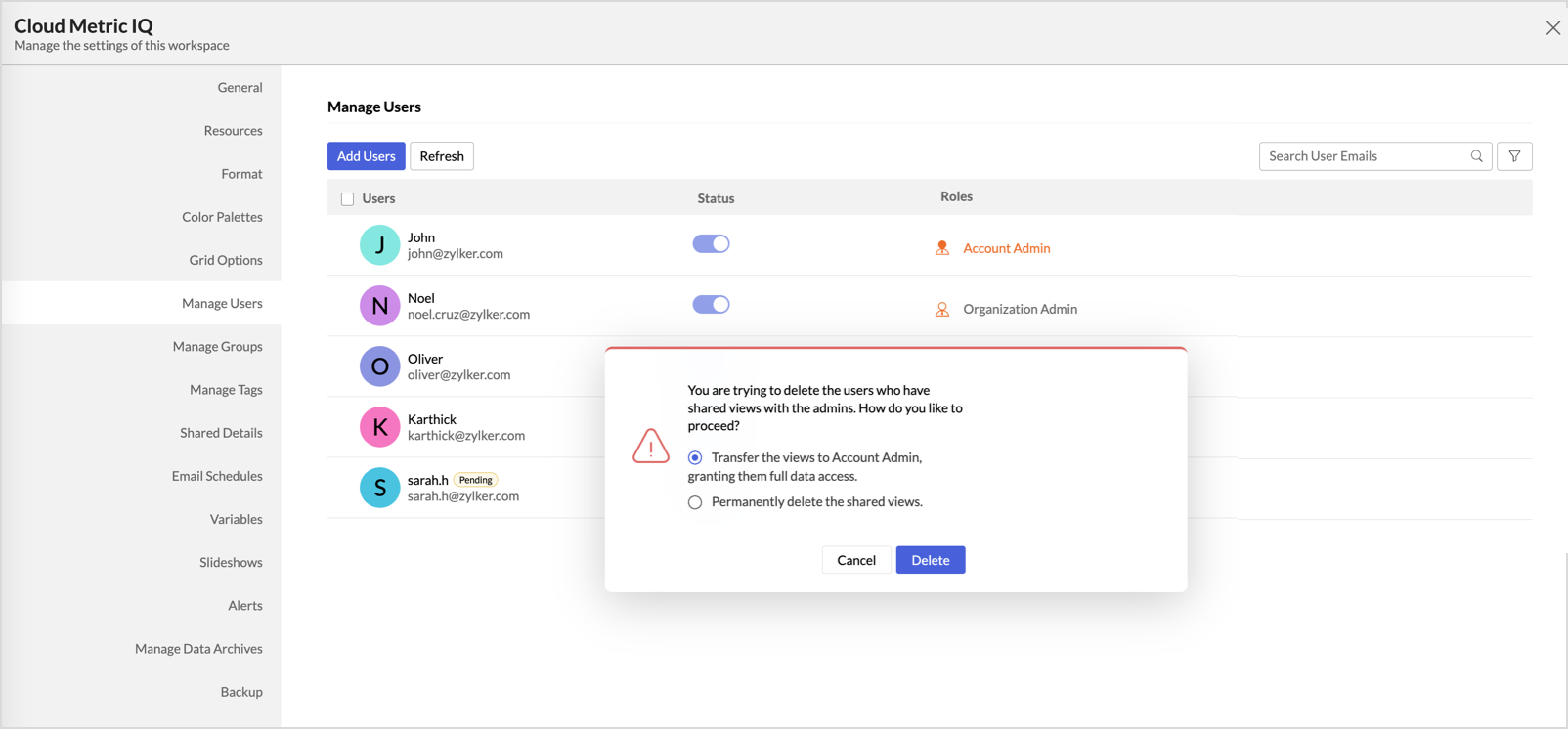Click oliver@zylker.com email text
Screen dimensions: 1568x729
click(459, 375)
